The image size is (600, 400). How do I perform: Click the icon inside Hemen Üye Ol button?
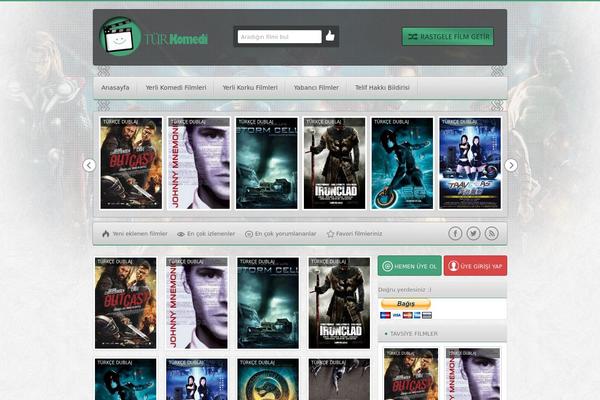coord(387,266)
